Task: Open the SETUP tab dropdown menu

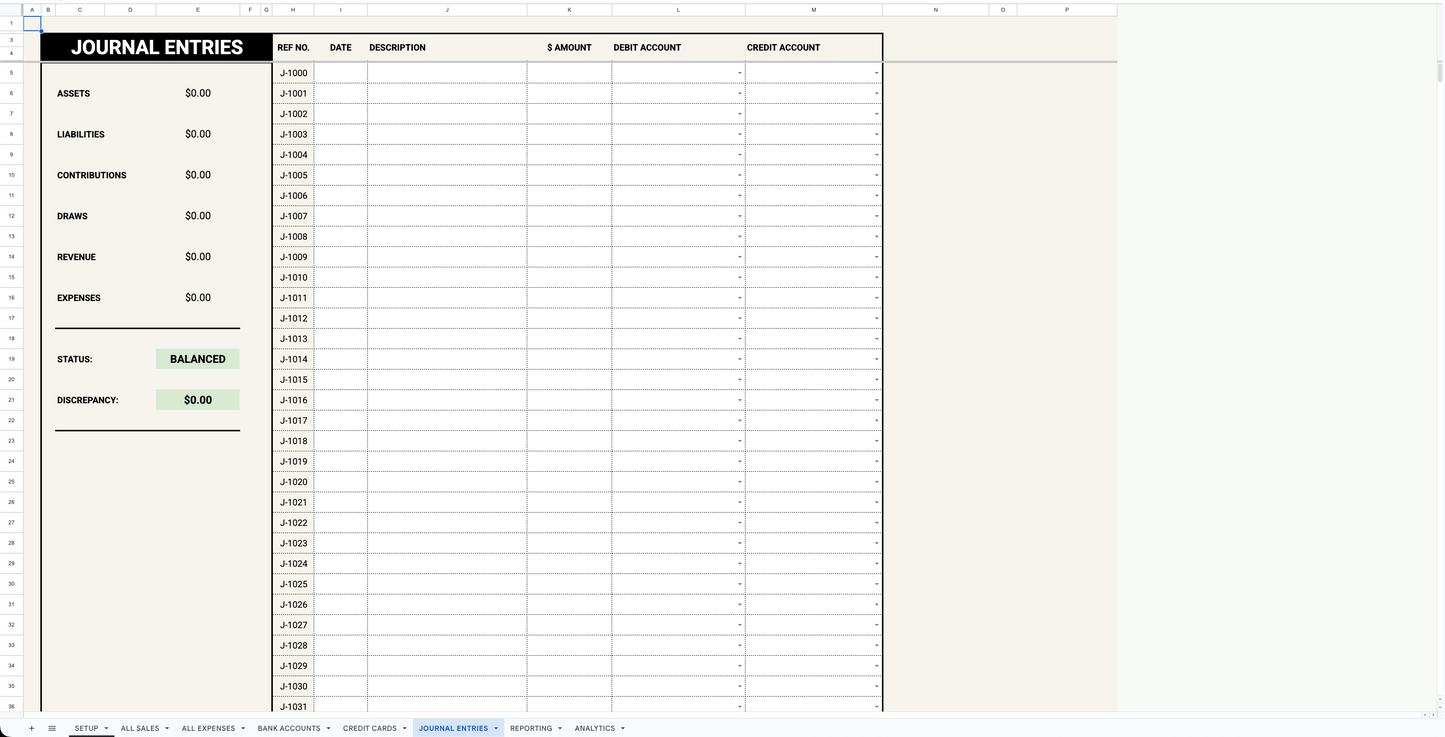Action: tap(104, 728)
